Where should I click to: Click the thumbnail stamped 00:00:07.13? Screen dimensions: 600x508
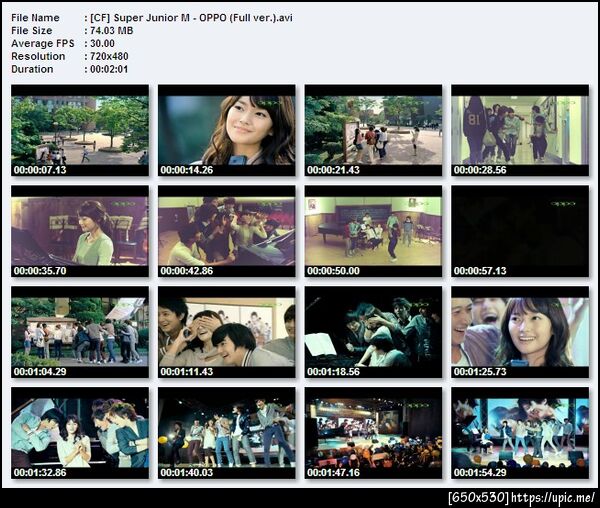click(80, 130)
